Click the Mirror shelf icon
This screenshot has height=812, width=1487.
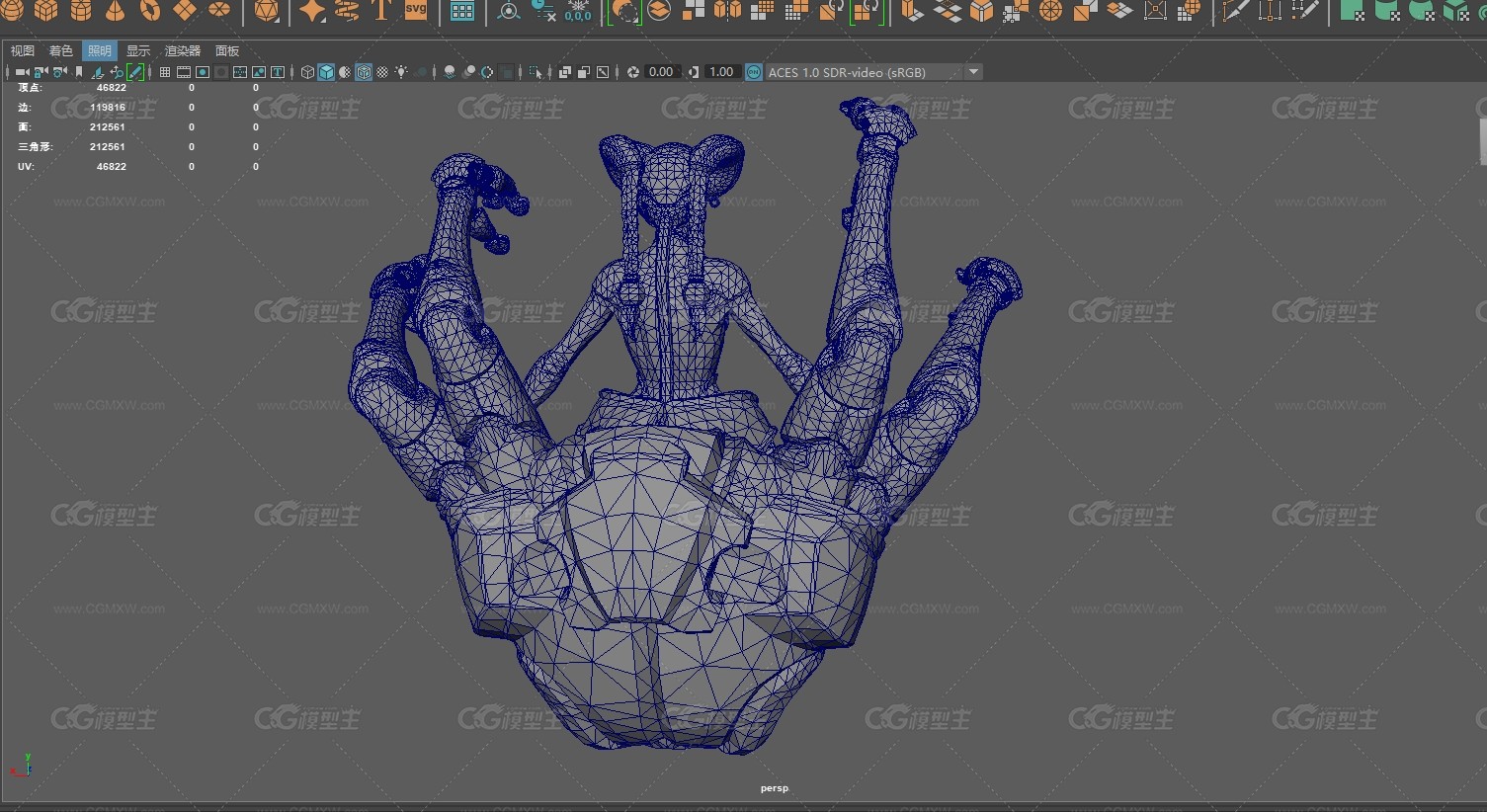728,11
